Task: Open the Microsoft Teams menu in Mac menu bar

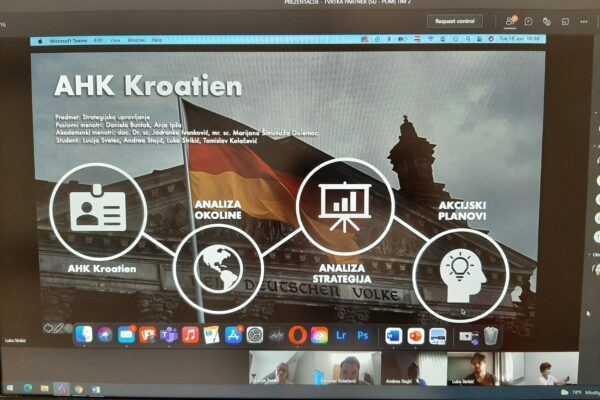Action: pyautogui.click(x=69, y=41)
